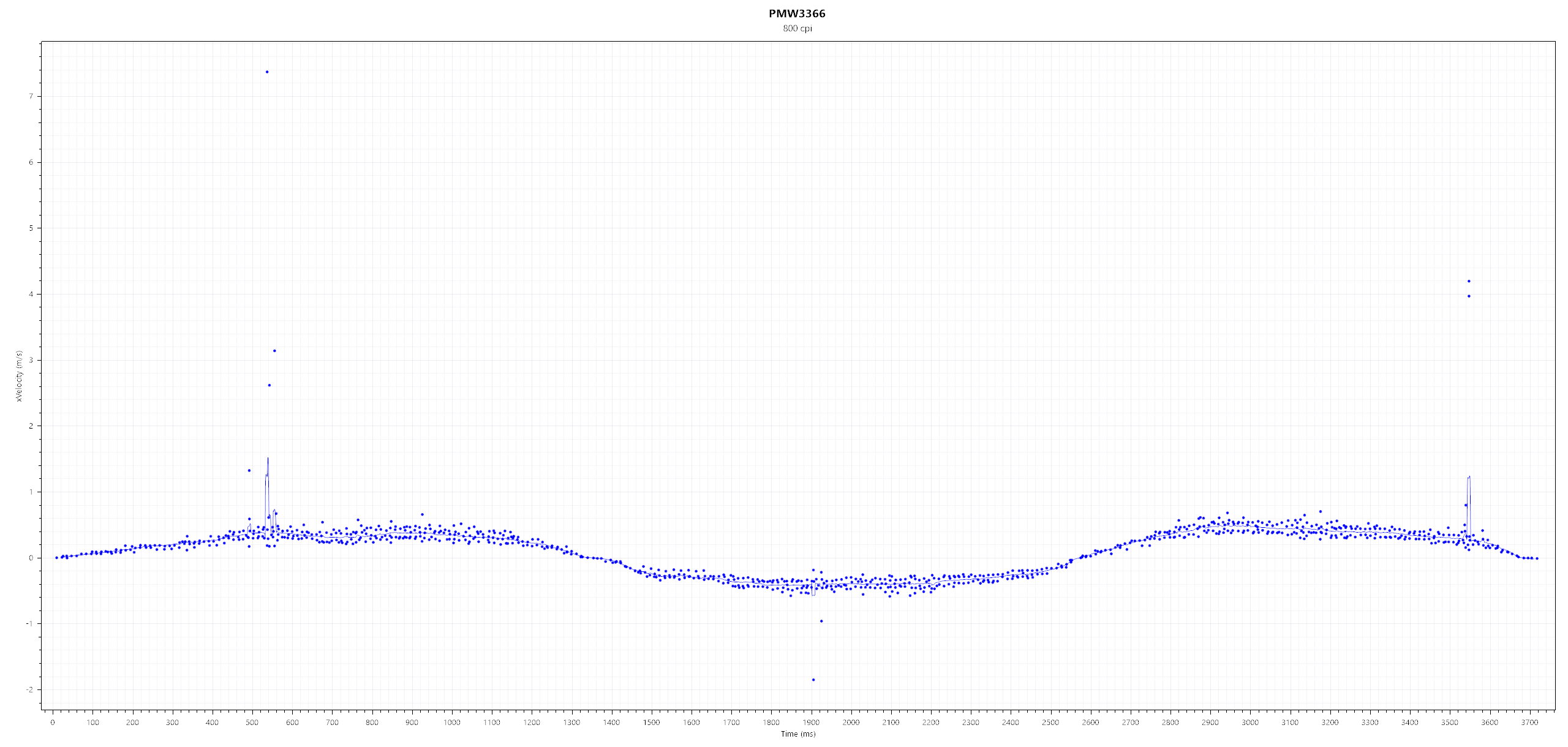Click the 800 cpi subtitle
Viewport: 1568px width, 747px height.
pyautogui.click(x=797, y=29)
